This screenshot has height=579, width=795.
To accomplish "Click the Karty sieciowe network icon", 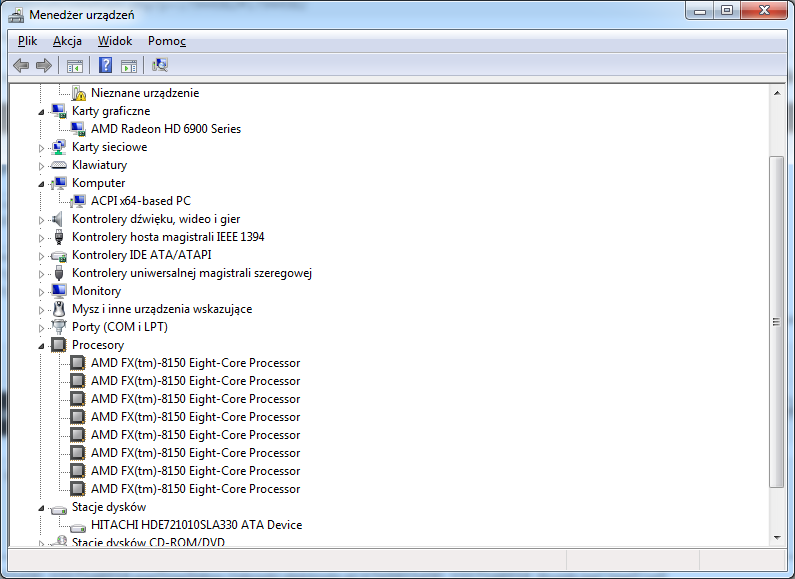I will [x=59, y=147].
